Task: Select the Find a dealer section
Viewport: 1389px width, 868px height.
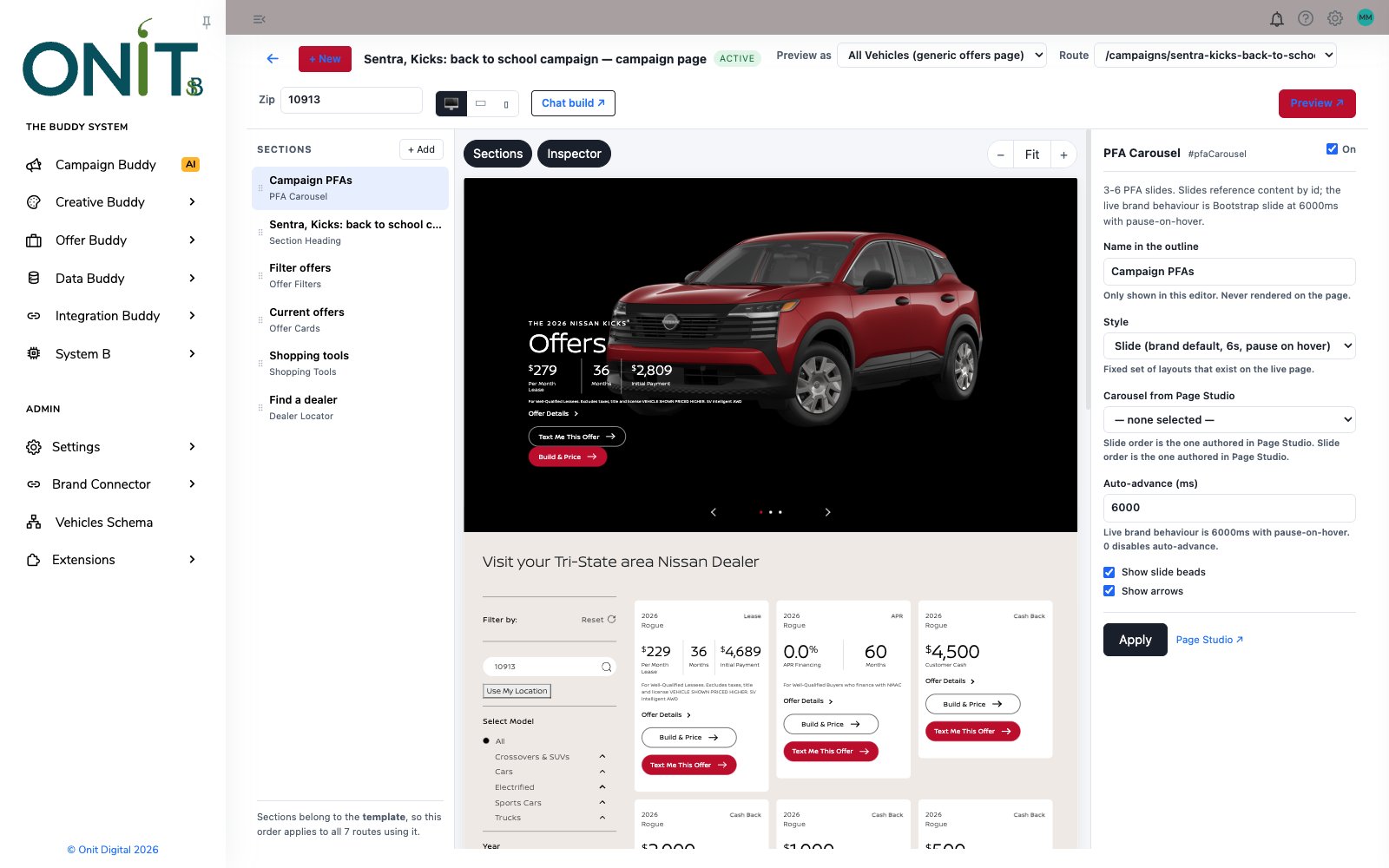Action: (x=350, y=408)
